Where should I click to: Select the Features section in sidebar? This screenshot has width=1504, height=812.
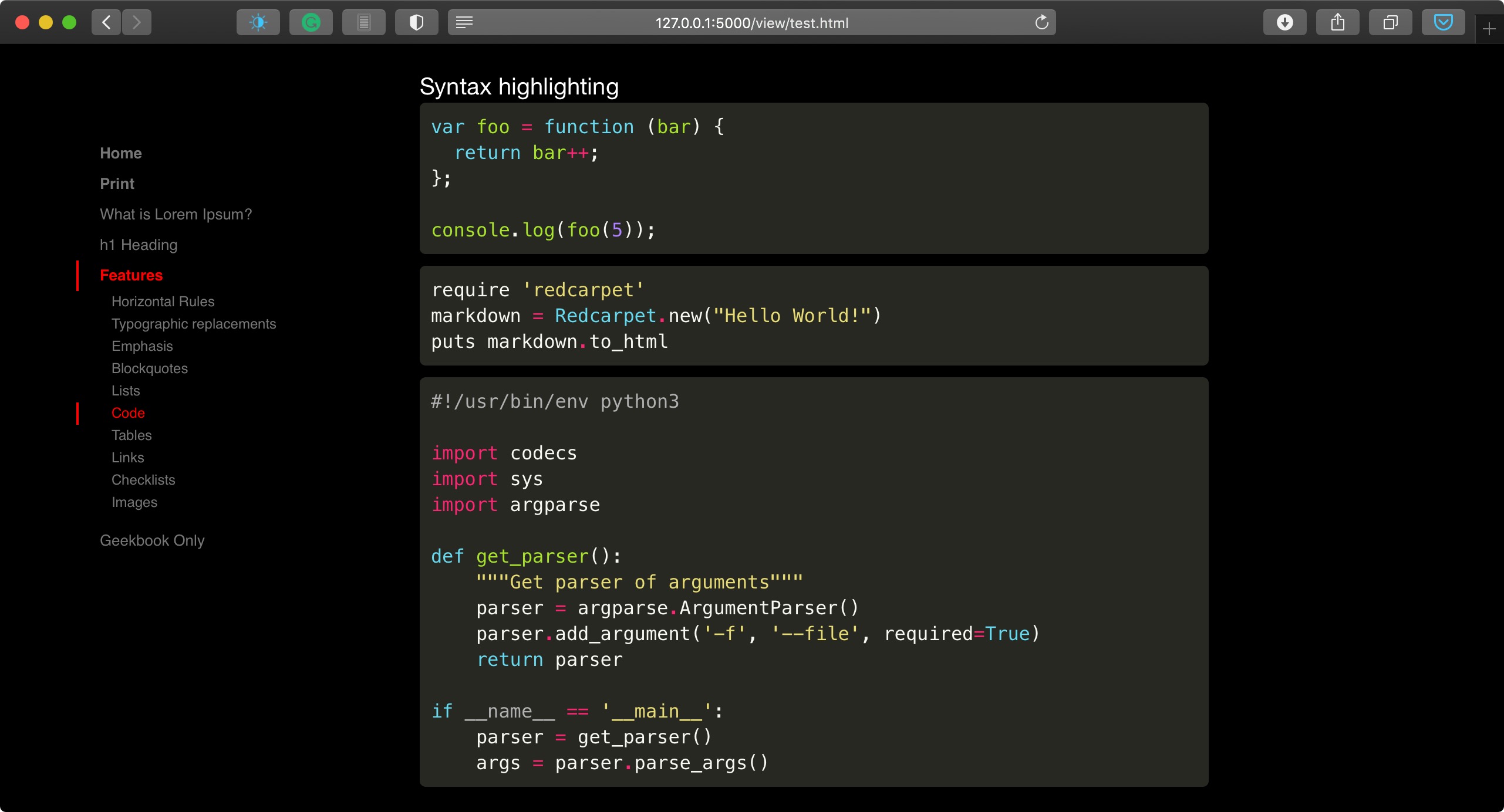131,275
